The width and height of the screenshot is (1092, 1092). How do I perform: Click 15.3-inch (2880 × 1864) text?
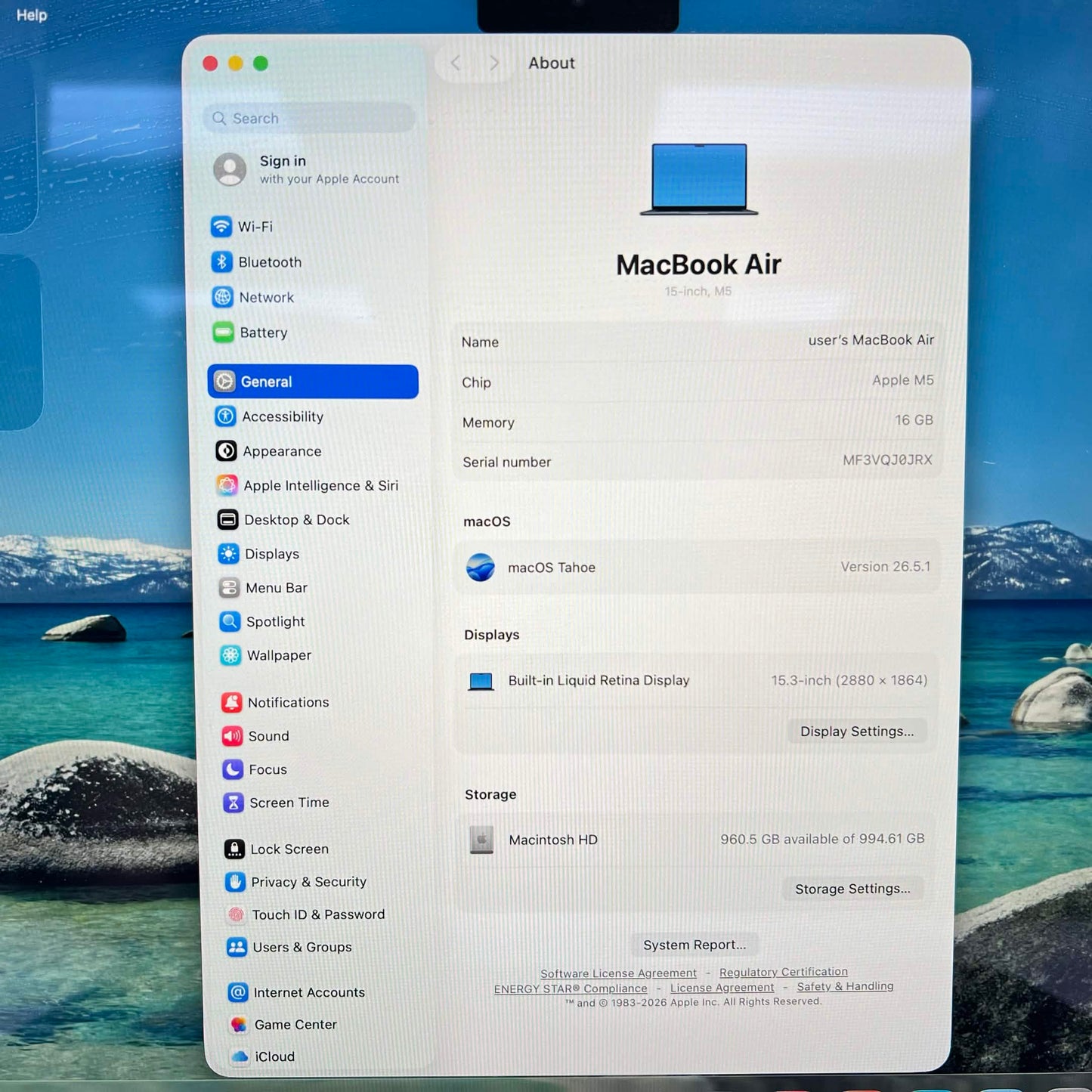[x=849, y=680]
